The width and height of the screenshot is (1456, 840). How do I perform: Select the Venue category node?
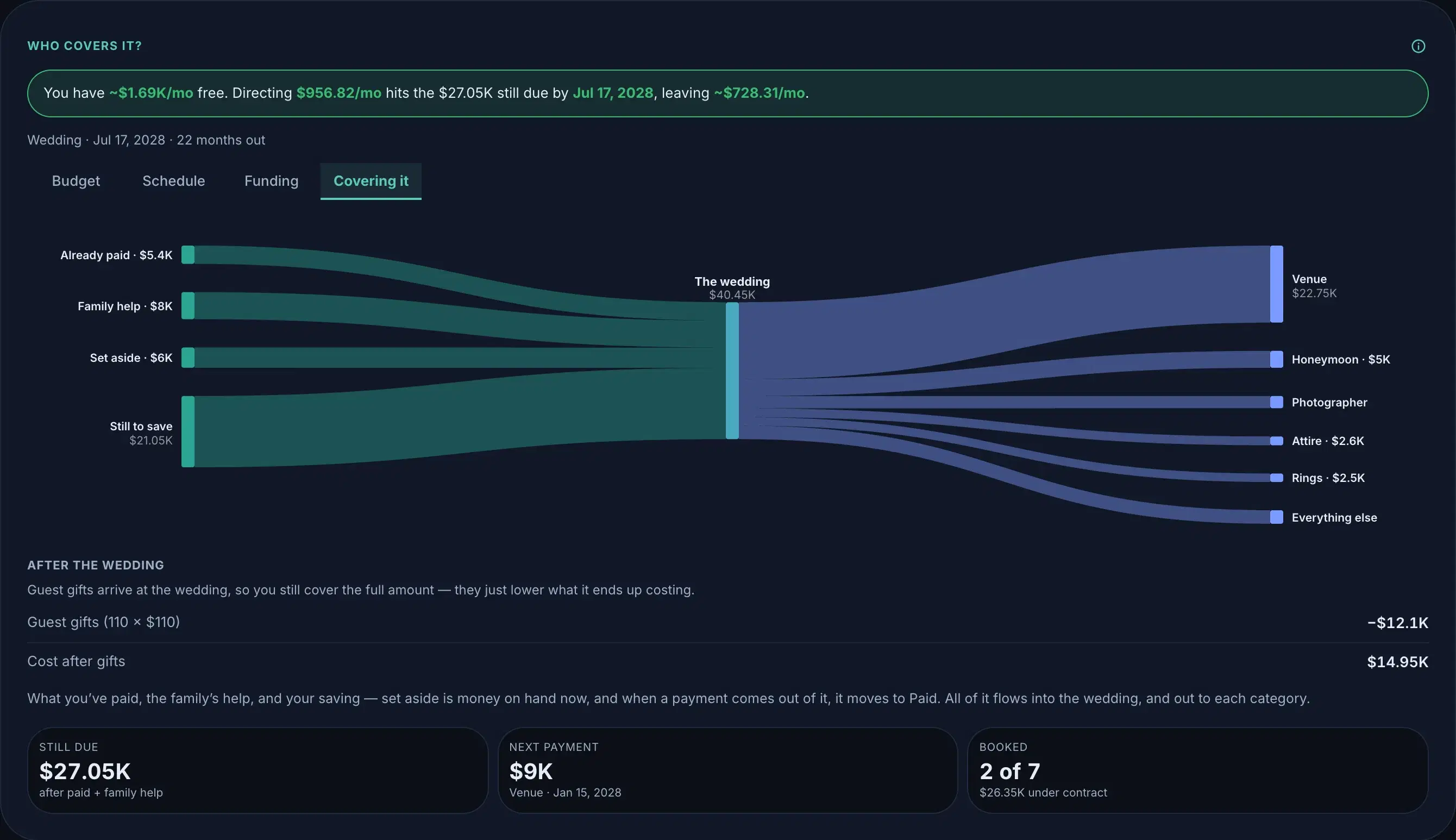[1276, 284]
